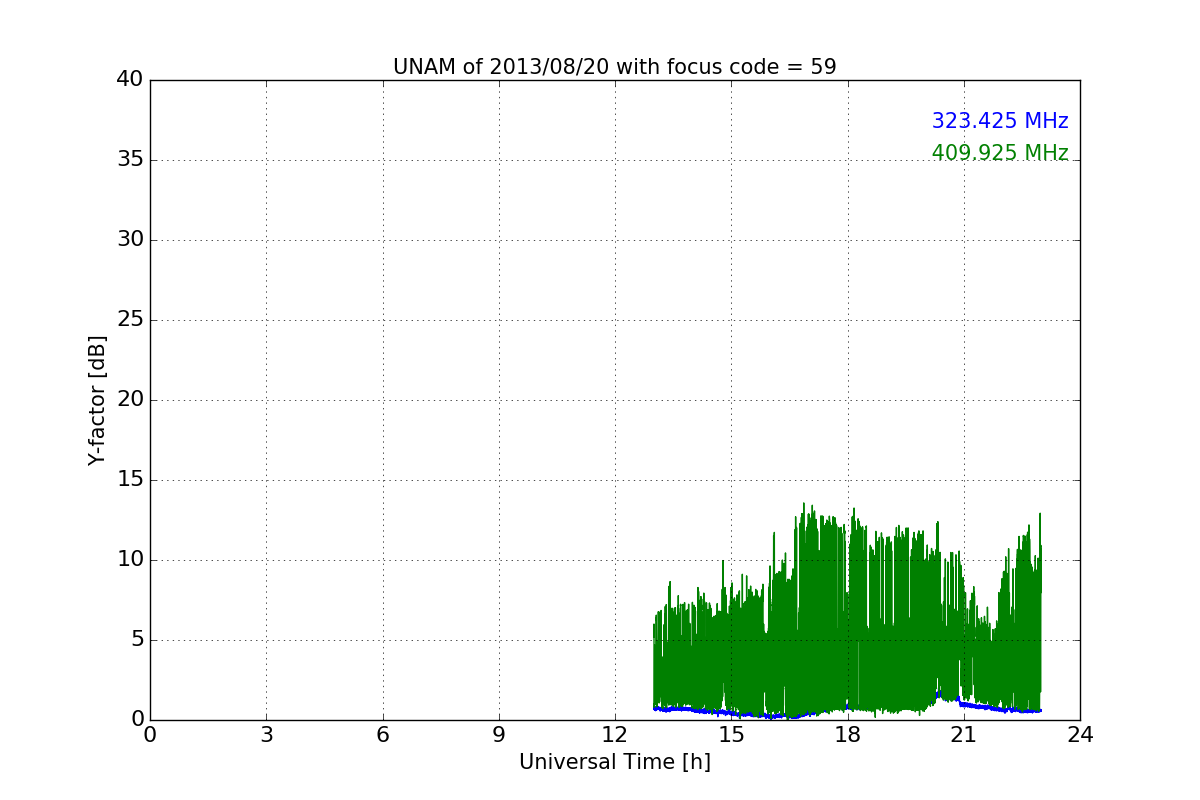Click the x-axis tick label 21
Viewport: 1200px width, 800px height.
[964, 735]
